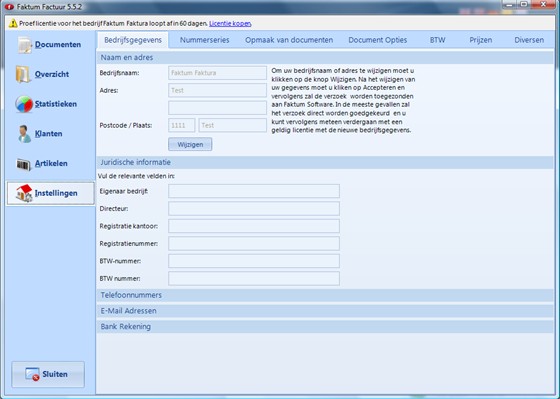Switch to the Bedrijfsgegevens tab

pyautogui.click(x=133, y=40)
